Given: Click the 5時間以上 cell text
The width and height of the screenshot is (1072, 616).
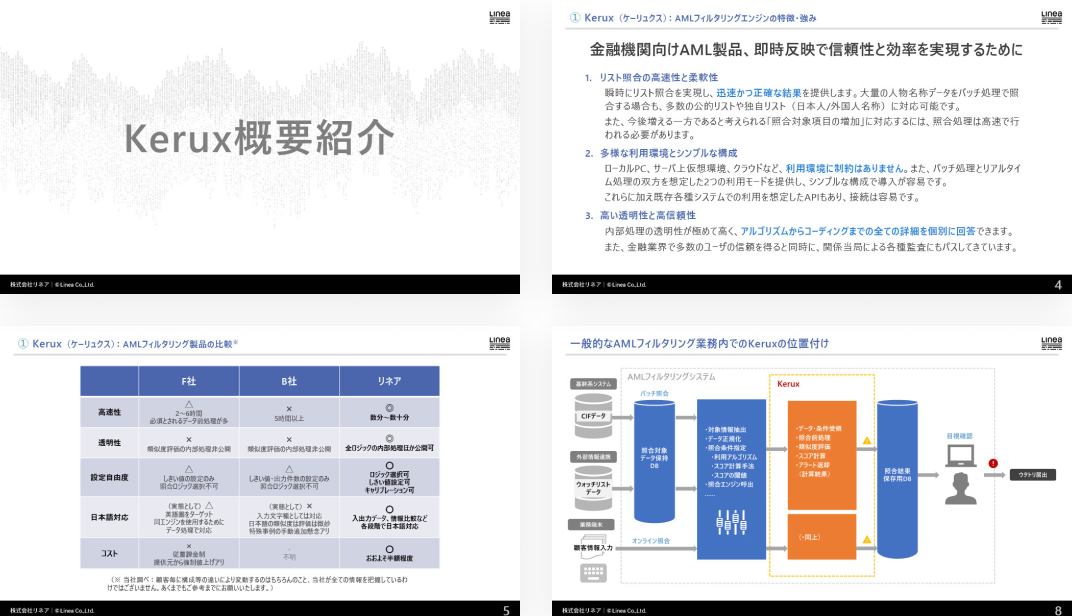Looking at the screenshot, I should tap(289, 418).
